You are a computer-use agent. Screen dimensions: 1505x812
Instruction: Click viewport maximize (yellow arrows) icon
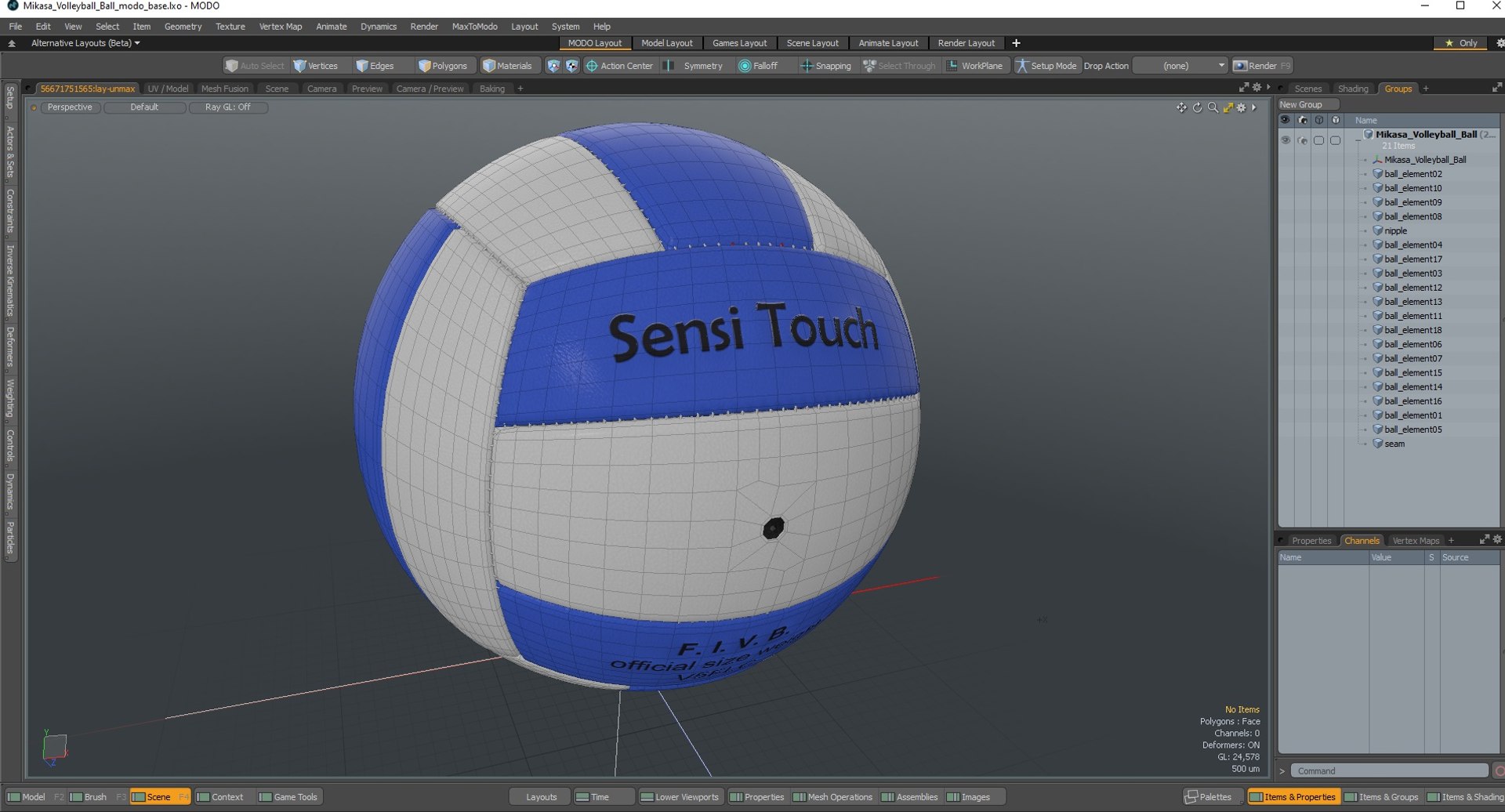pos(1228,107)
